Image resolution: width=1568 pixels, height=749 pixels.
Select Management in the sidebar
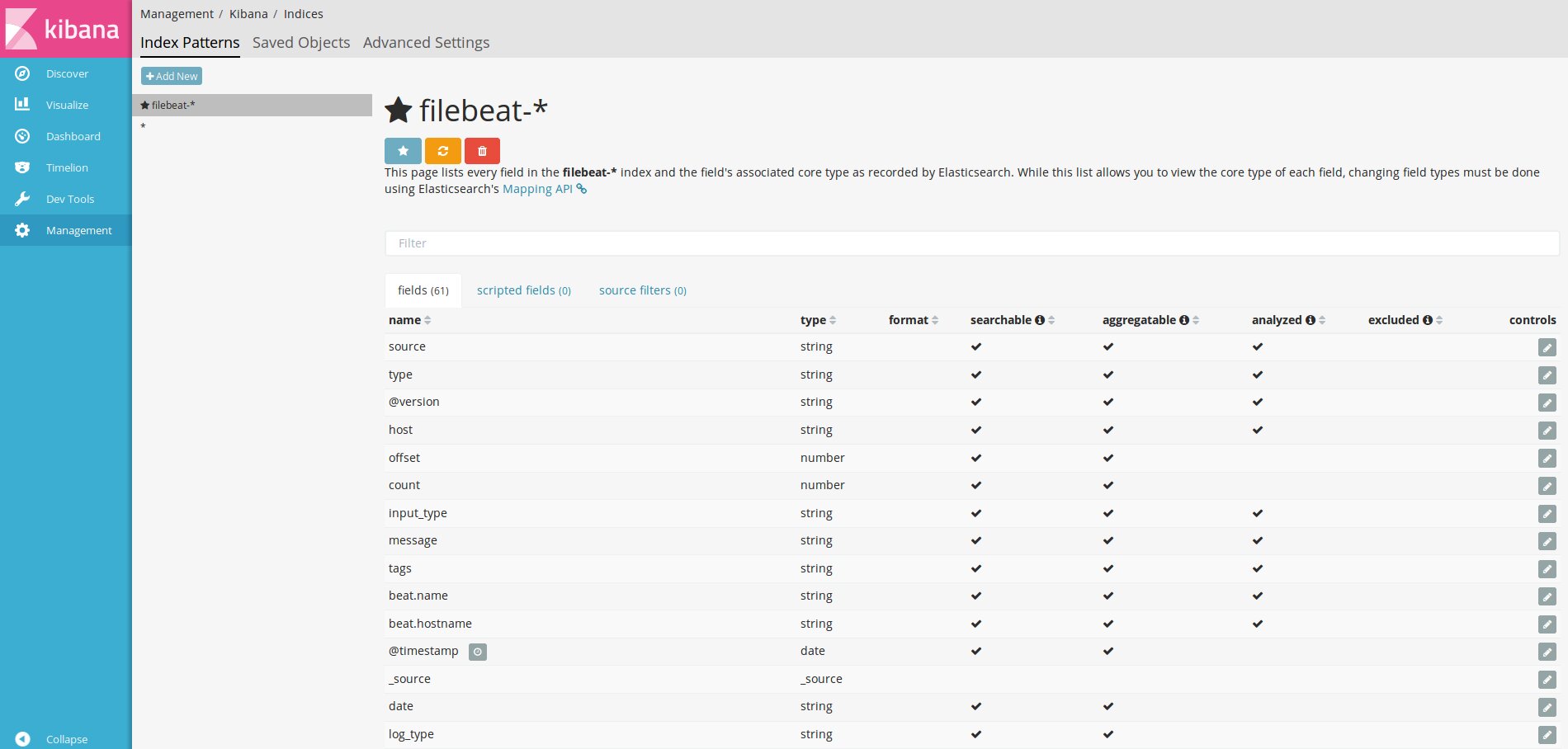pyautogui.click(x=66, y=230)
